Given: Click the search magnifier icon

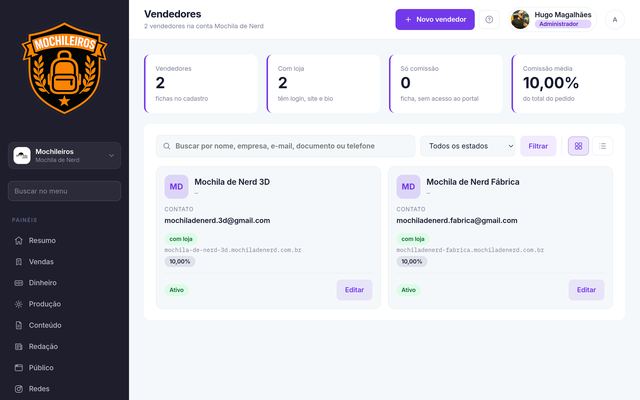Looking at the screenshot, I should click(167, 146).
